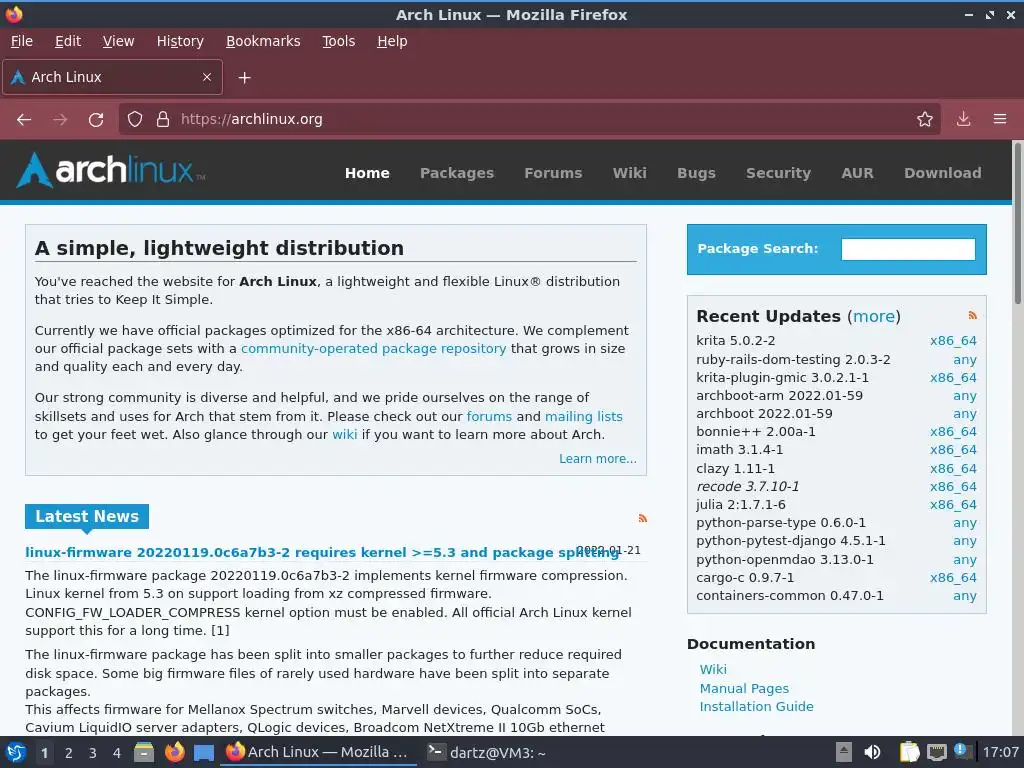Select Arch Linux Firefox taskbar window
Image resolution: width=1024 pixels, height=768 pixels.
(x=319, y=752)
